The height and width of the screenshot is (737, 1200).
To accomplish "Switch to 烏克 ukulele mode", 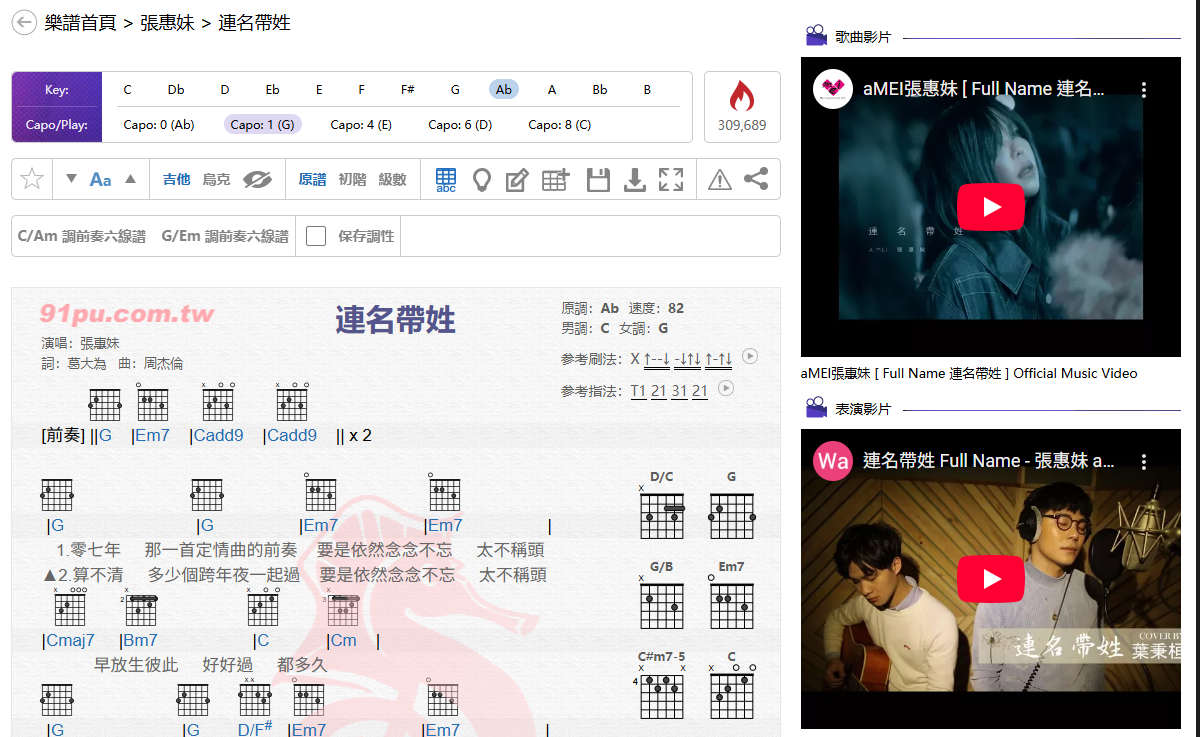I will pos(216,180).
